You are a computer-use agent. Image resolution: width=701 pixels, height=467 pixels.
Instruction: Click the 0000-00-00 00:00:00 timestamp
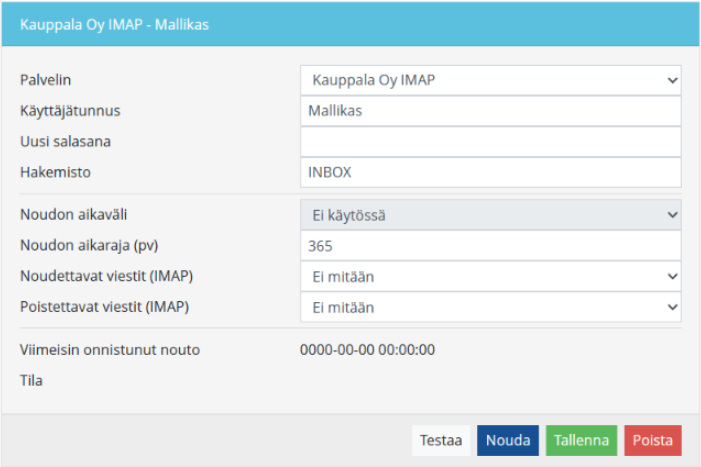point(367,350)
